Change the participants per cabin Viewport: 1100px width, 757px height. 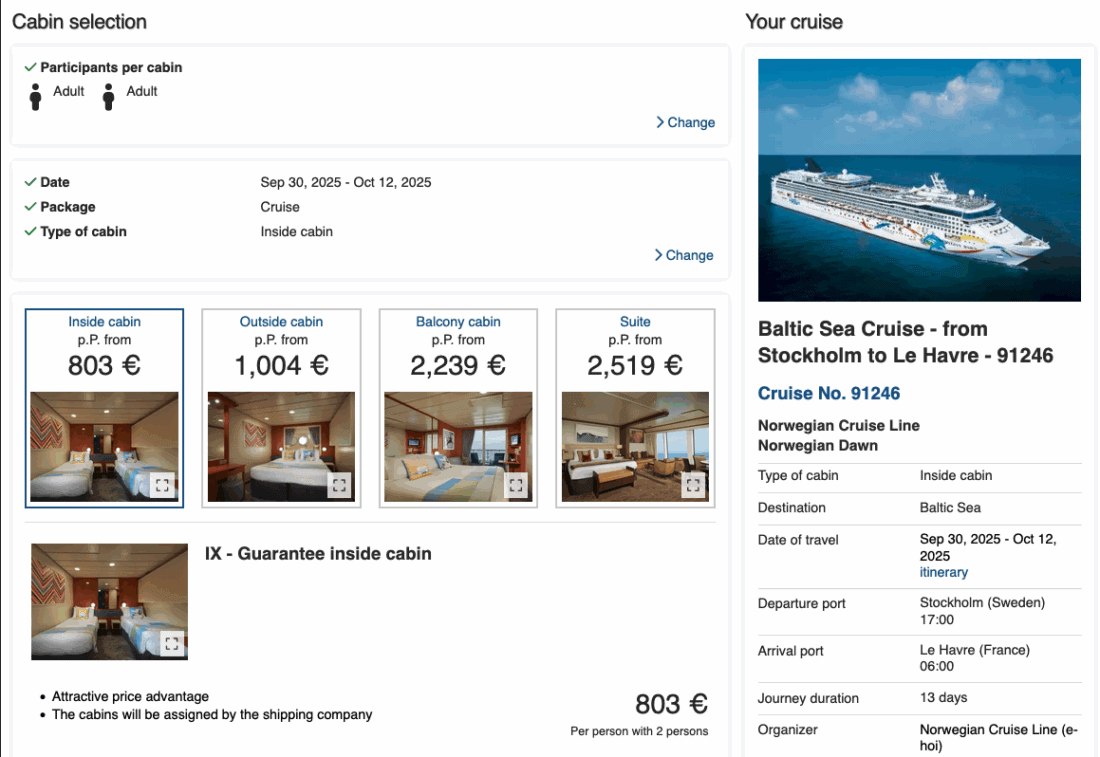686,122
